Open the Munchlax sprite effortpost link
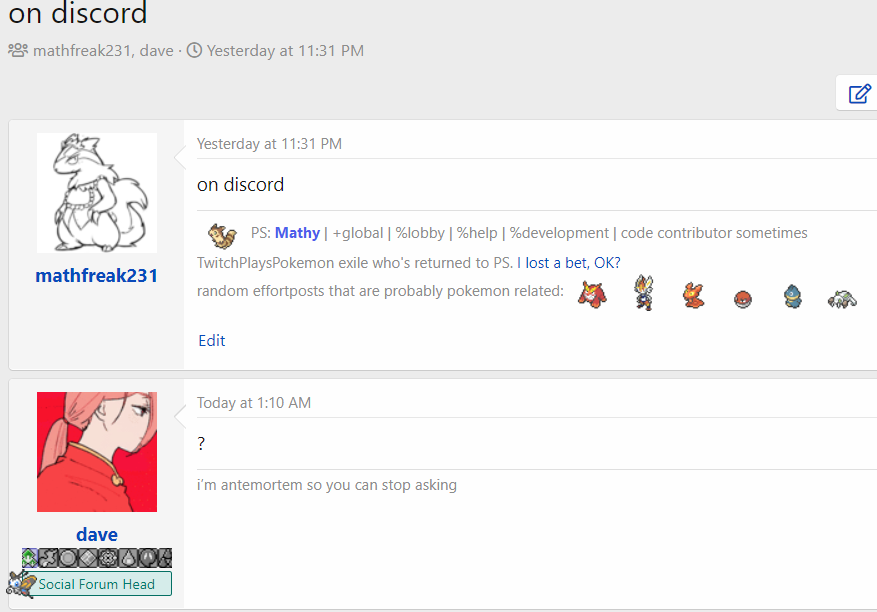 (x=793, y=296)
